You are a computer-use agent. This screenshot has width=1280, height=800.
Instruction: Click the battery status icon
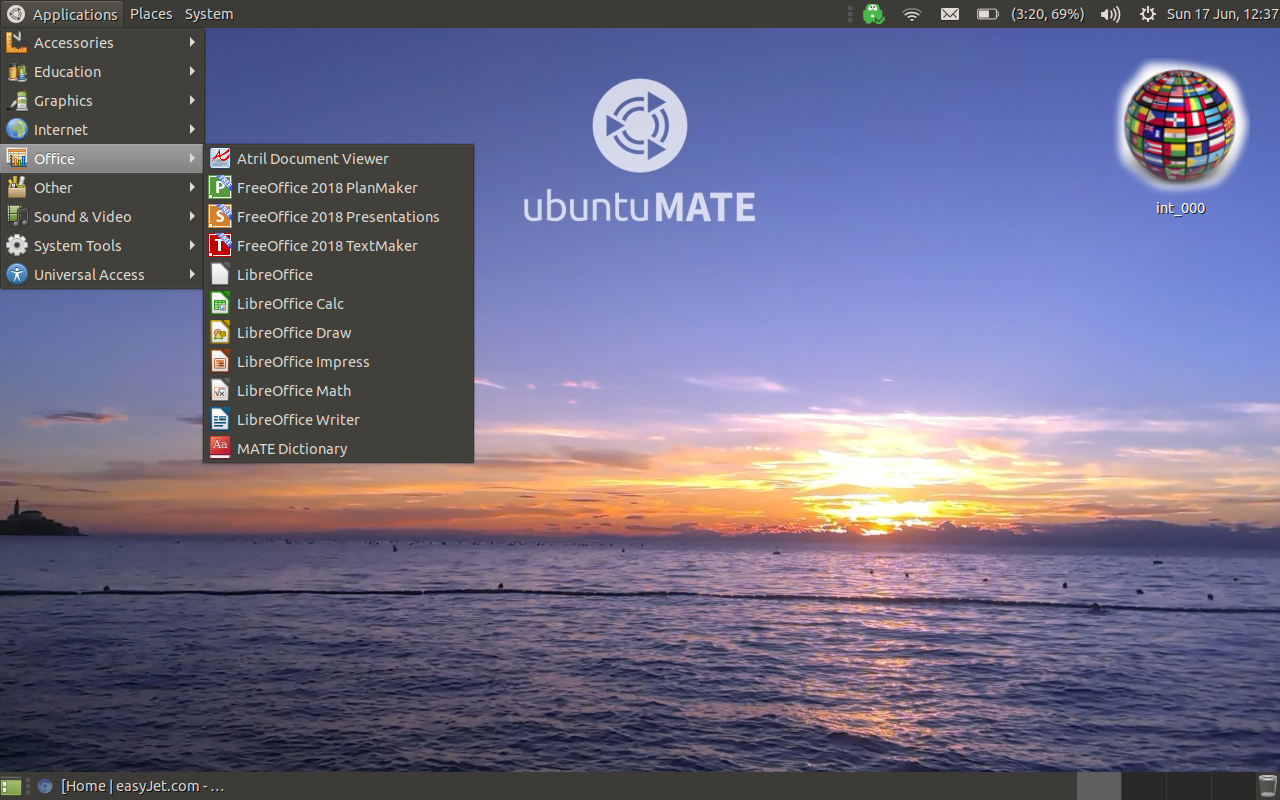click(x=988, y=14)
